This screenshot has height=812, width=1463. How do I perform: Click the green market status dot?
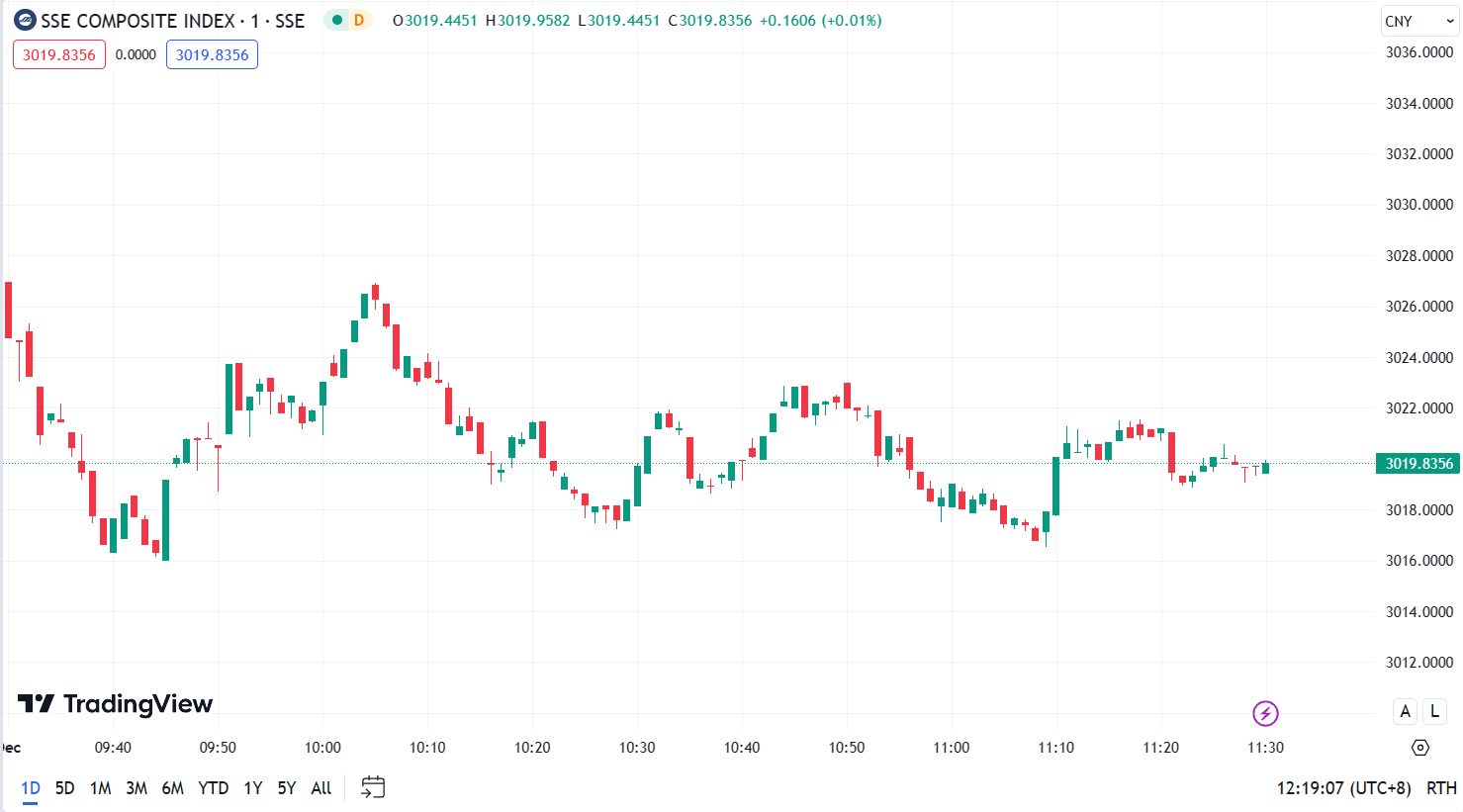337,21
